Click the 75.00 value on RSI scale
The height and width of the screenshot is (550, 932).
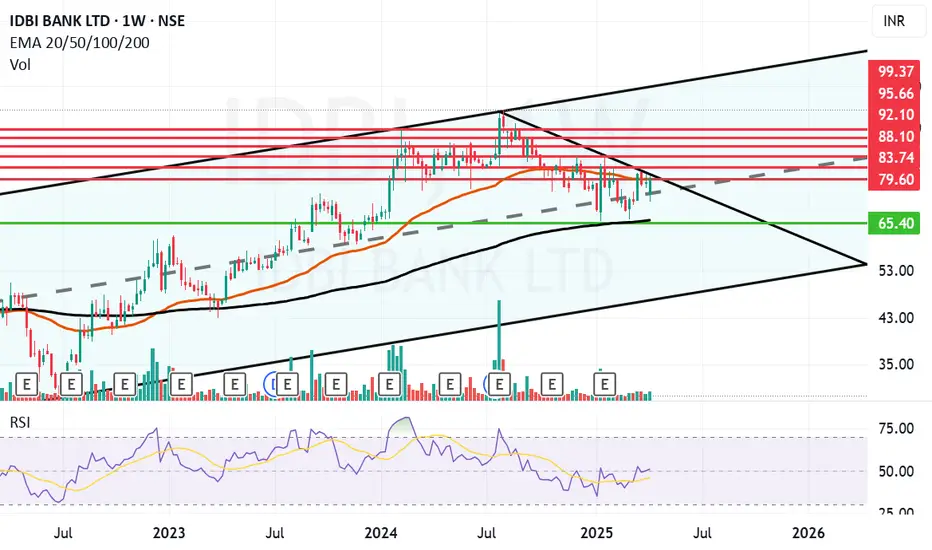pyautogui.click(x=896, y=428)
